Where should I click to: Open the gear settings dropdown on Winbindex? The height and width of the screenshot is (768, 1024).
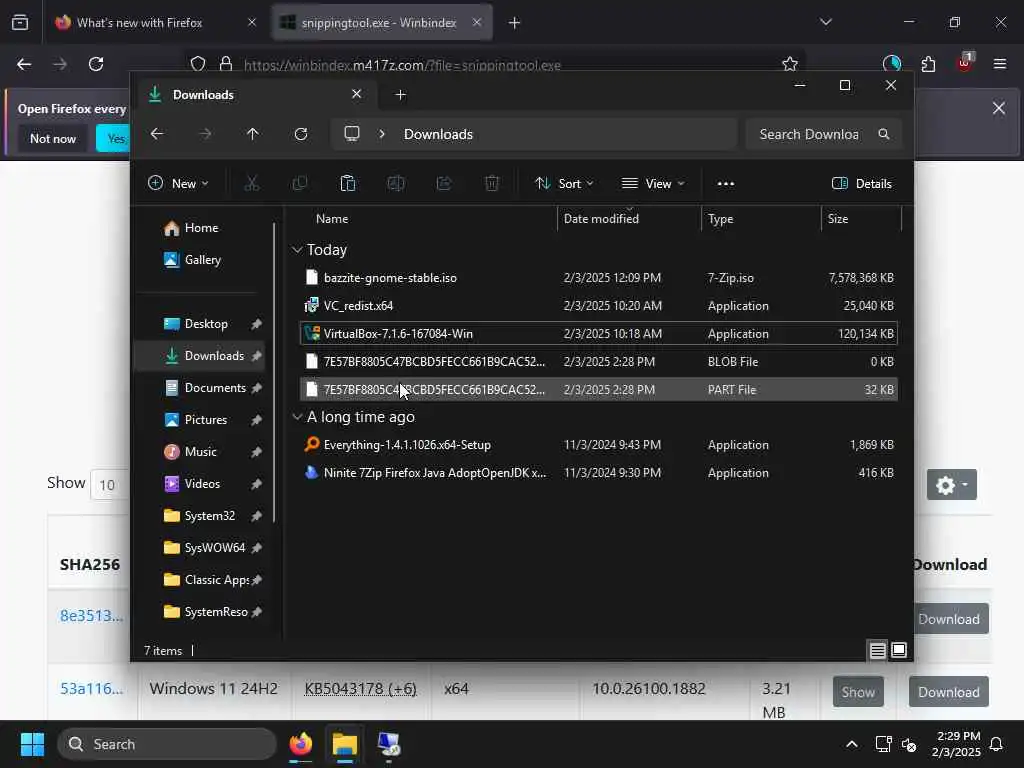point(952,485)
